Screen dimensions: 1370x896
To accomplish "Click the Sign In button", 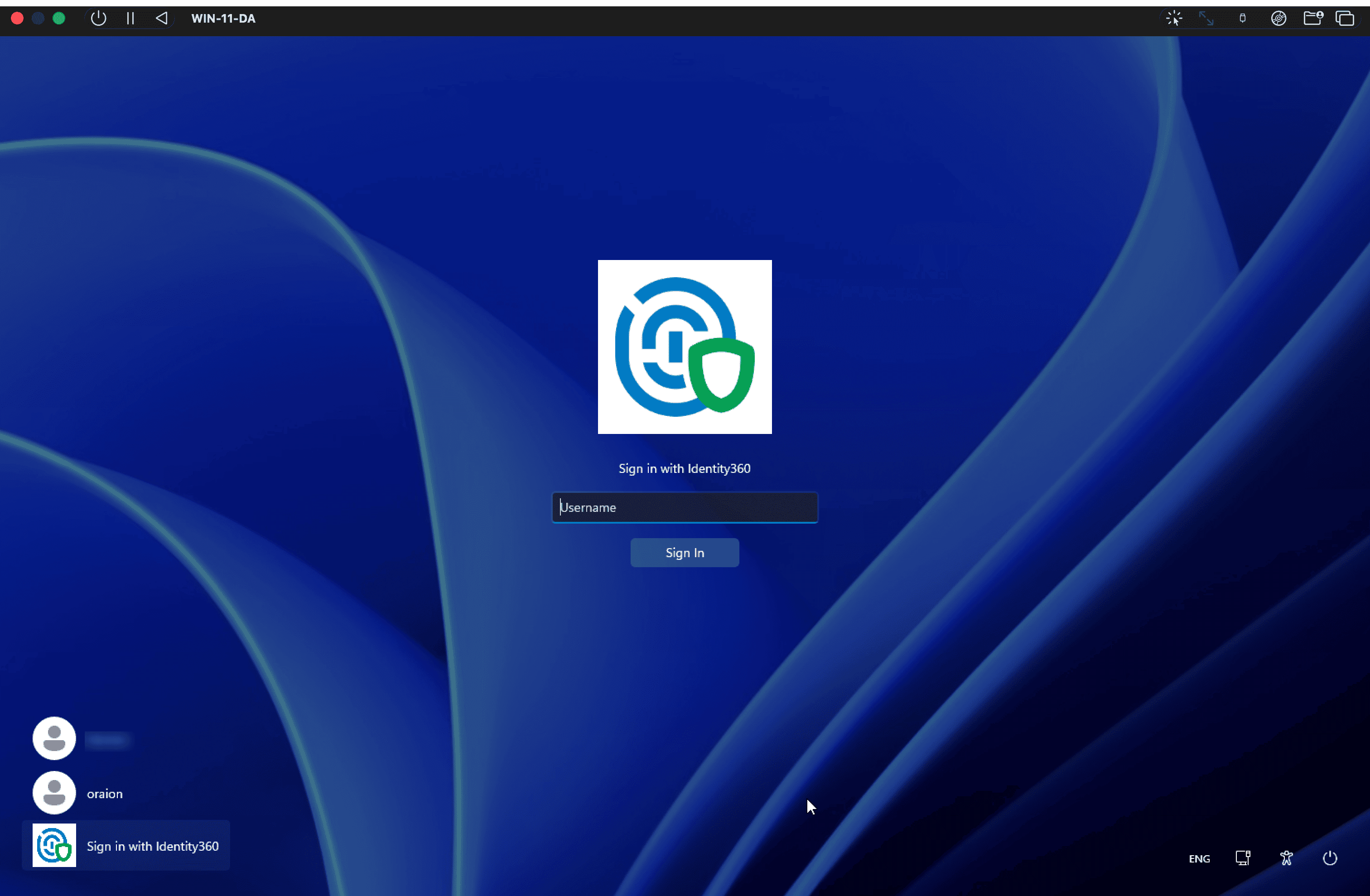I will click(685, 553).
